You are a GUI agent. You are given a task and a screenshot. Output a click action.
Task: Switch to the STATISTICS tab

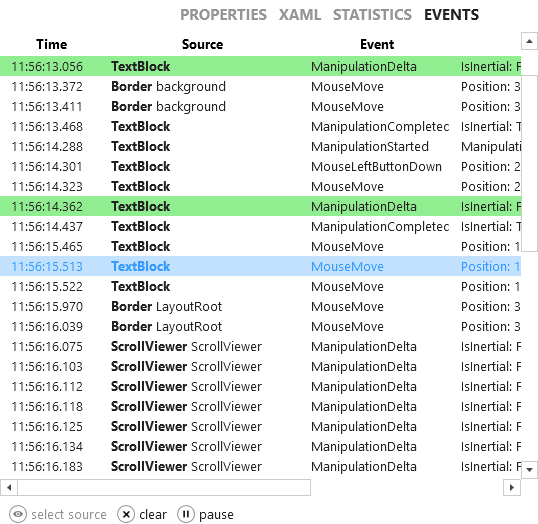click(x=372, y=15)
